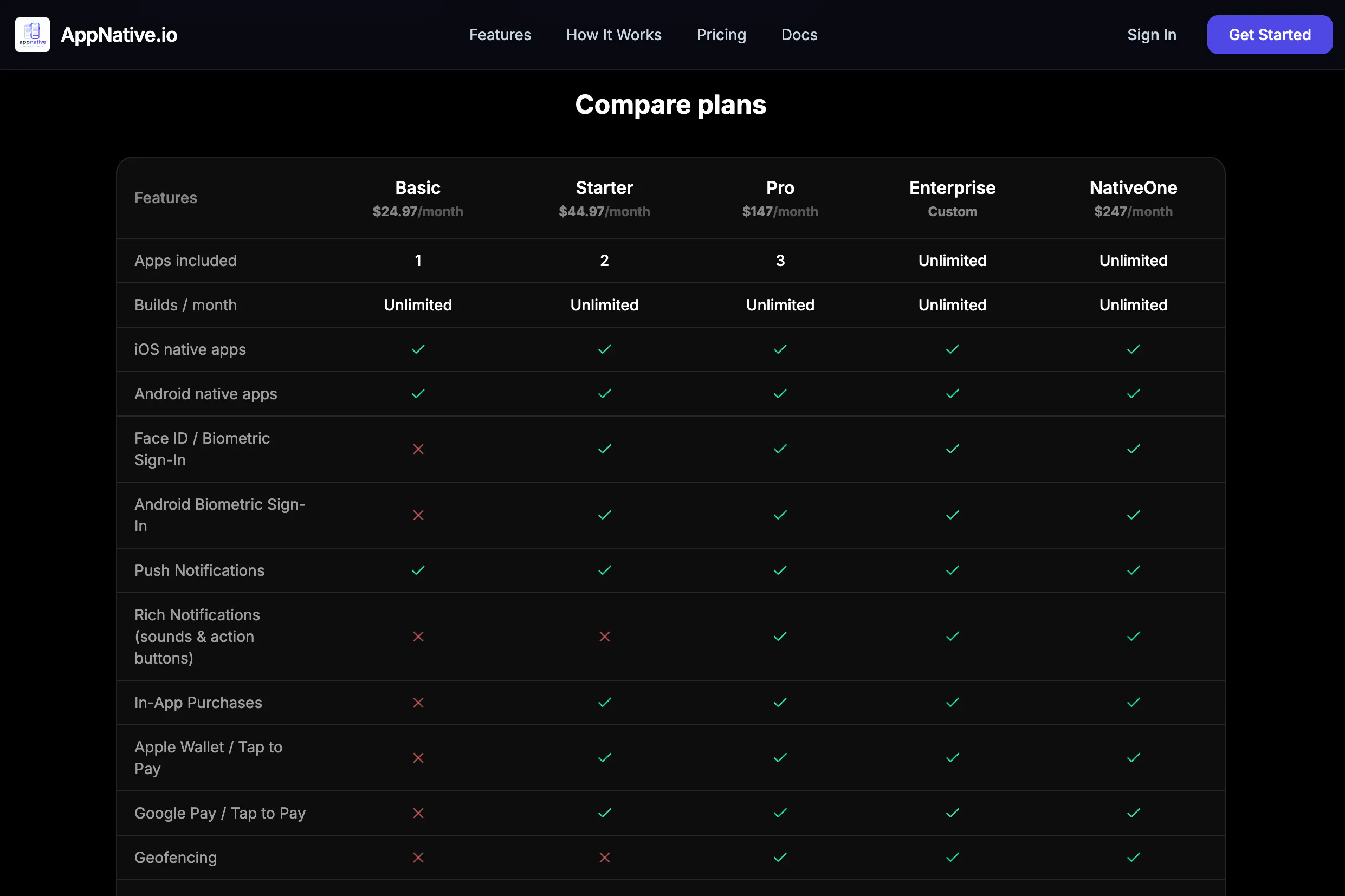Open the Features nav link
The width and height of the screenshot is (1345, 896).
(x=500, y=35)
